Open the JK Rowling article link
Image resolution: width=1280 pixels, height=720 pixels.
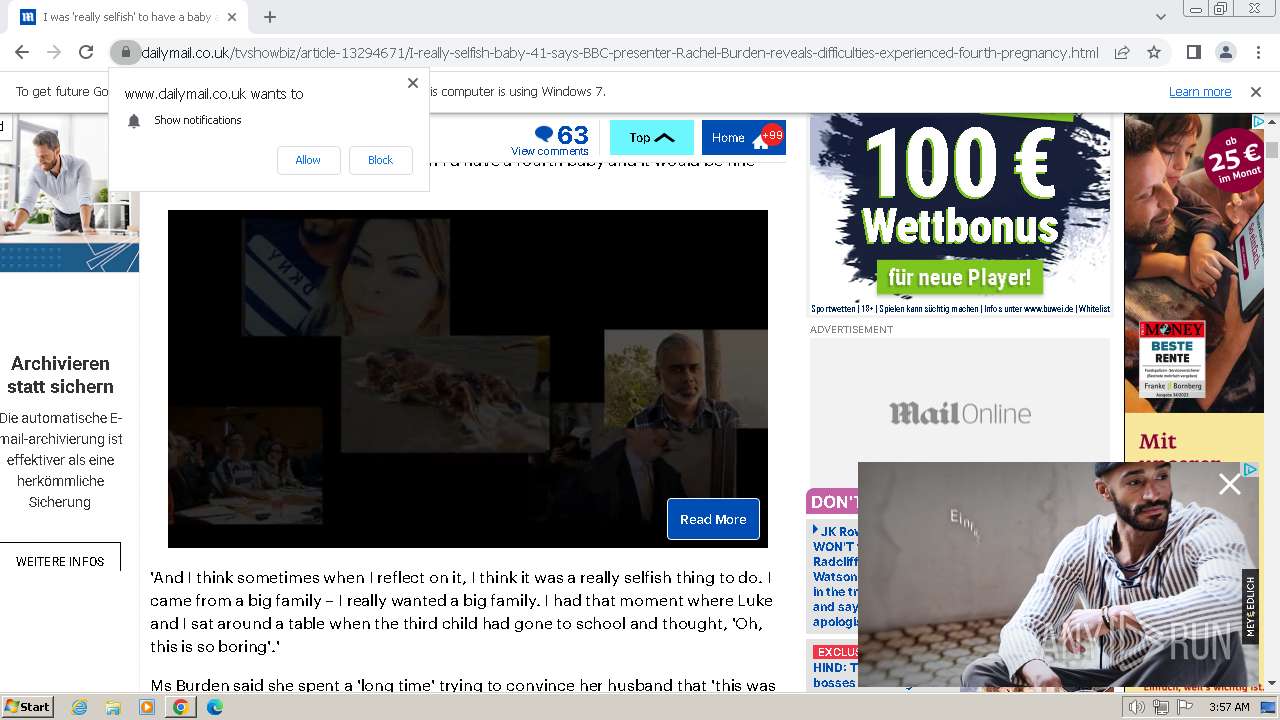pyautogui.click(x=834, y=577)
